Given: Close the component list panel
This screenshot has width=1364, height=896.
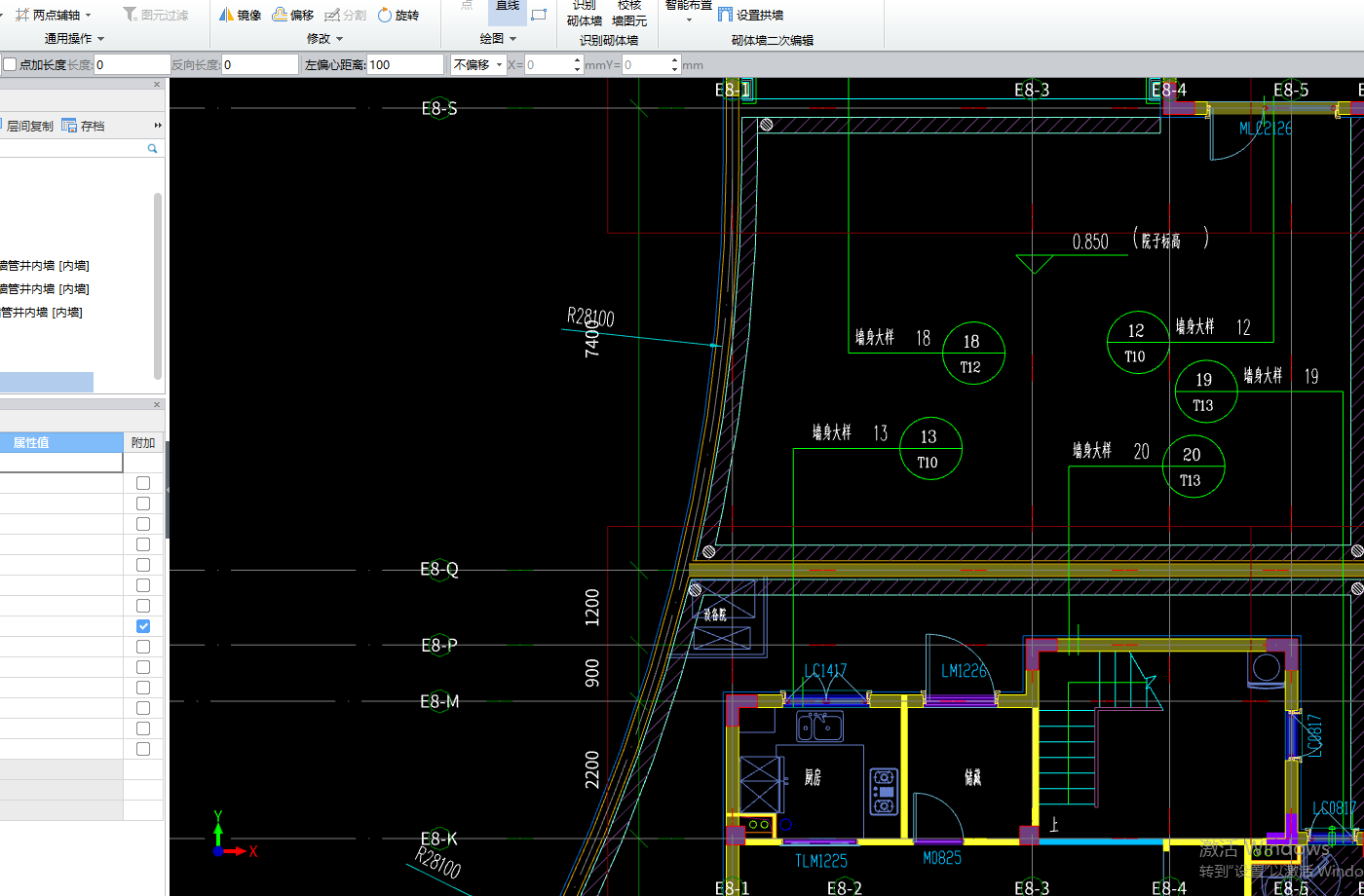Looking at the screenshot, I should point(157,85).
